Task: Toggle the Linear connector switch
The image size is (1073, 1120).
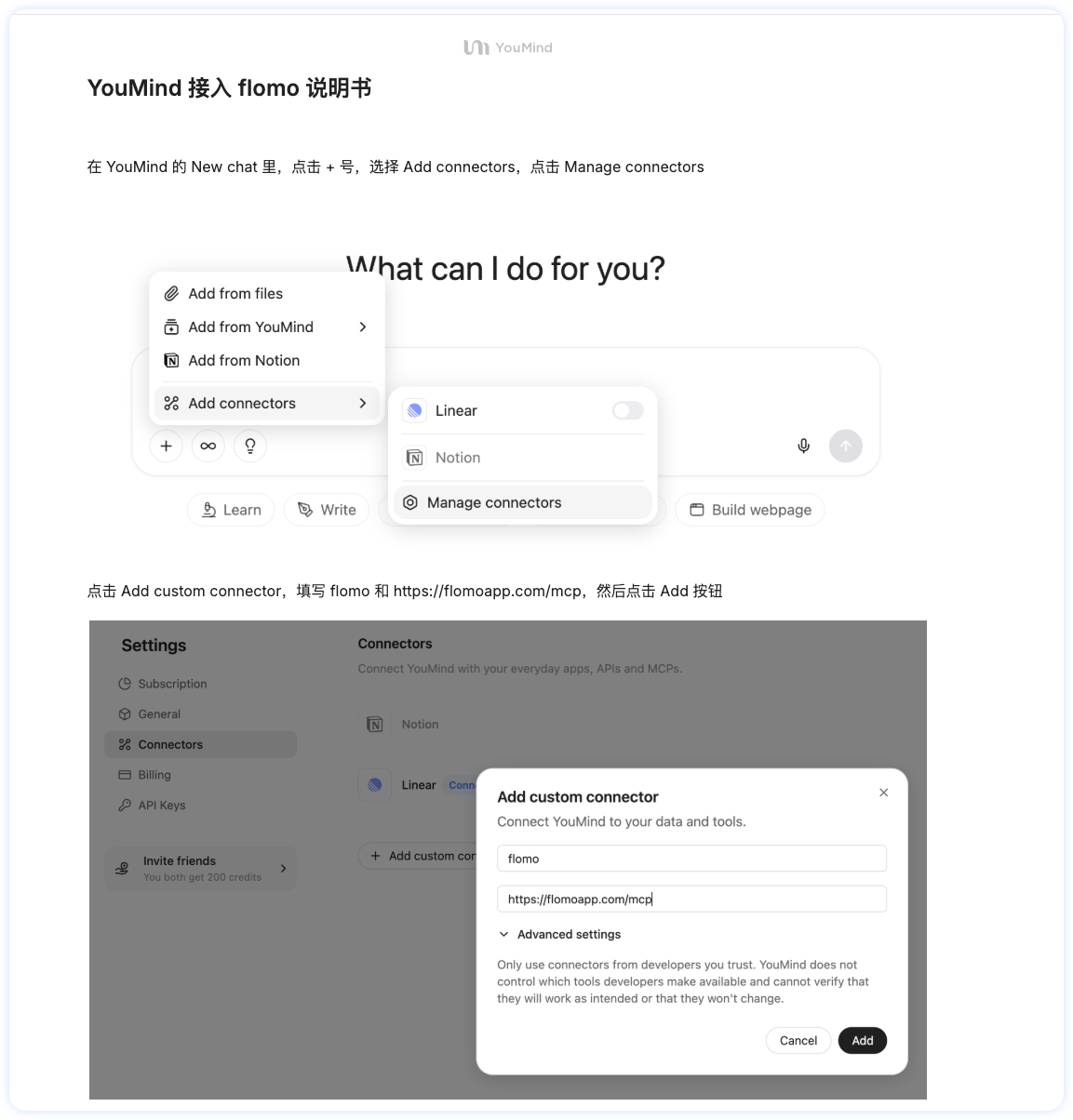Action: [x=628, y=410]
